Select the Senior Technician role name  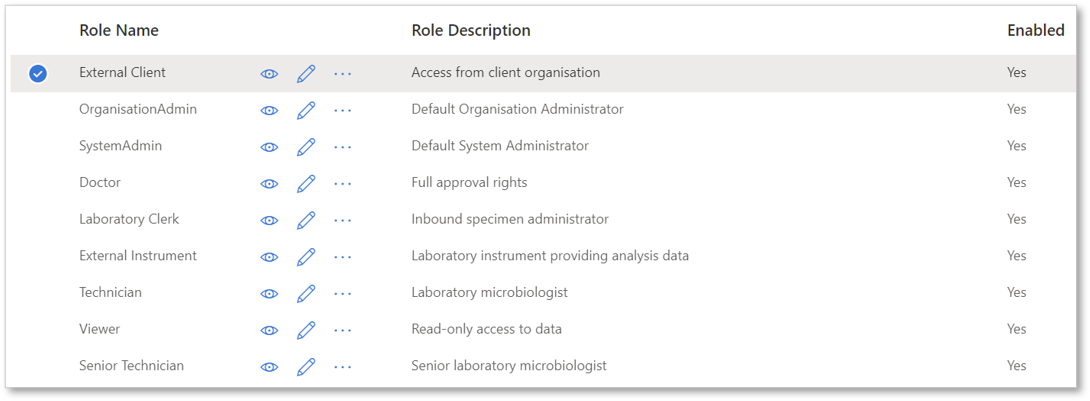(x=131, y=366)
